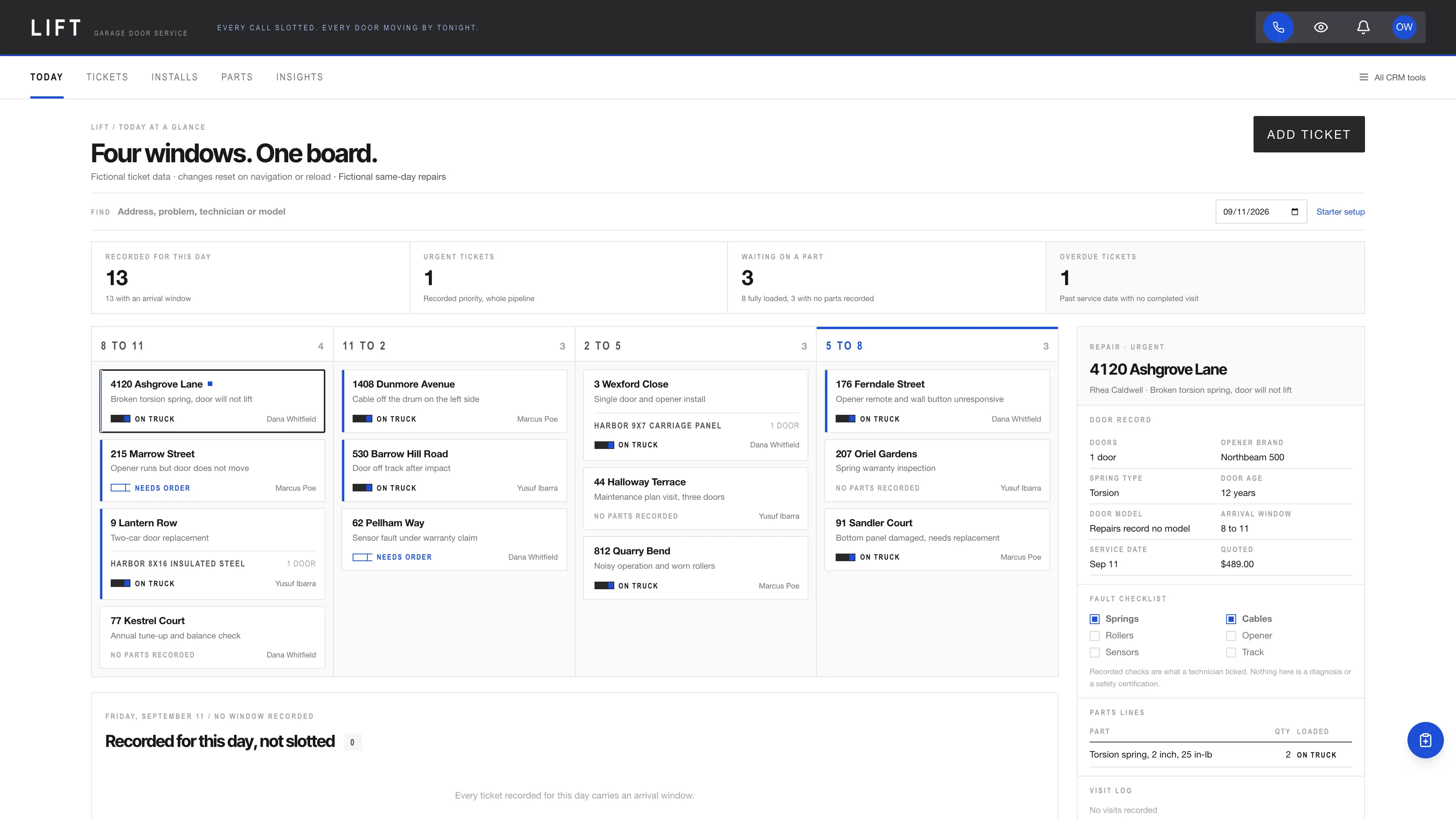Uncheck the Springs fault checkbox
This screenshot has width=1456, height=819.
(1095, 619)
